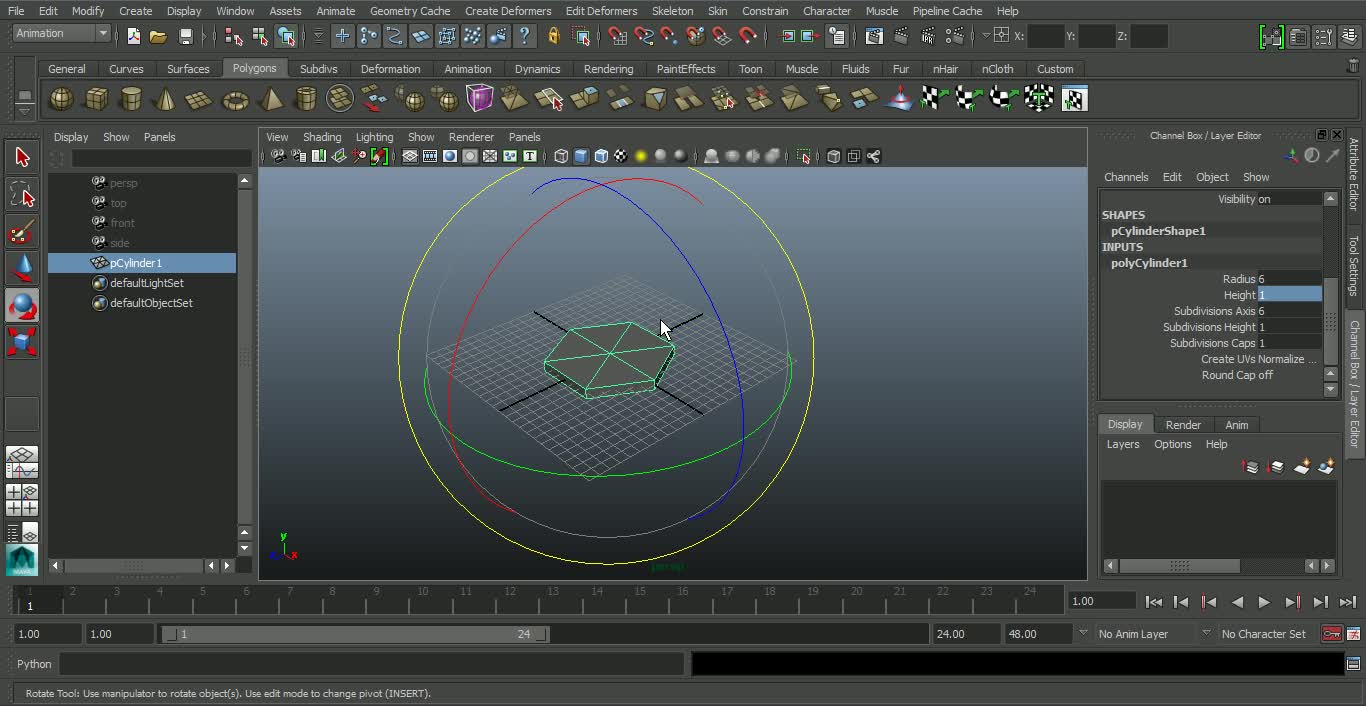Click the padlock lock selection icon
Image resolution: width=1366 pixels, height=706 pixels.
pos(554,36)
